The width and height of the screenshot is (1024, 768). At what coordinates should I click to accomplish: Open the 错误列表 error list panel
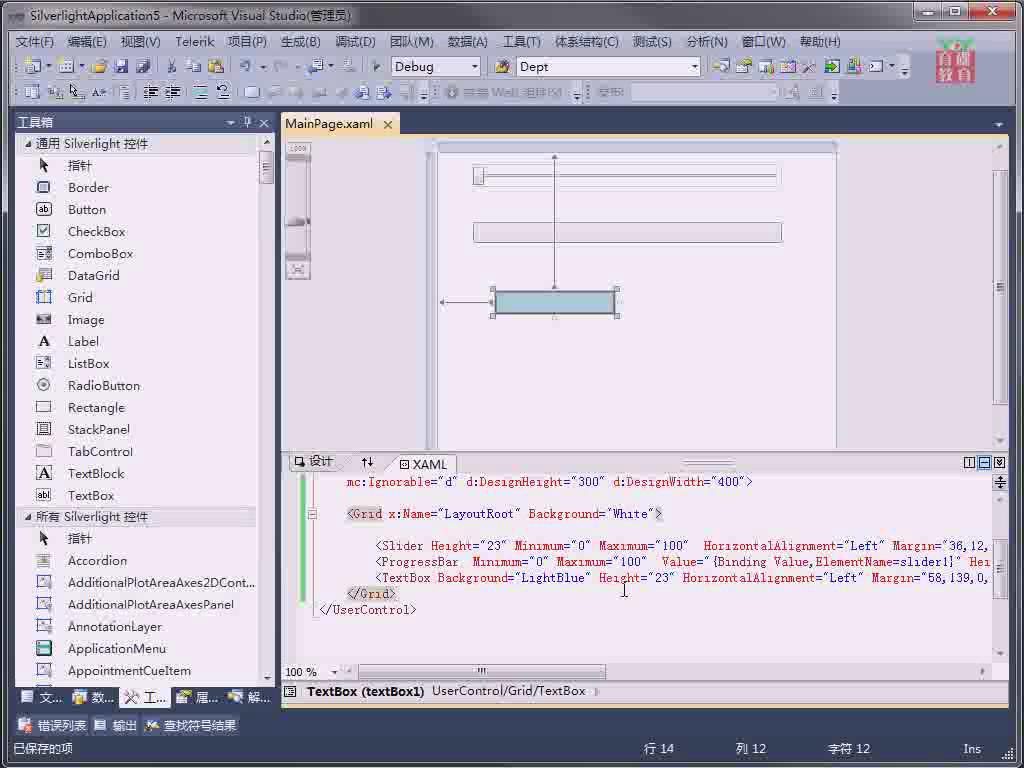[53, 725]
